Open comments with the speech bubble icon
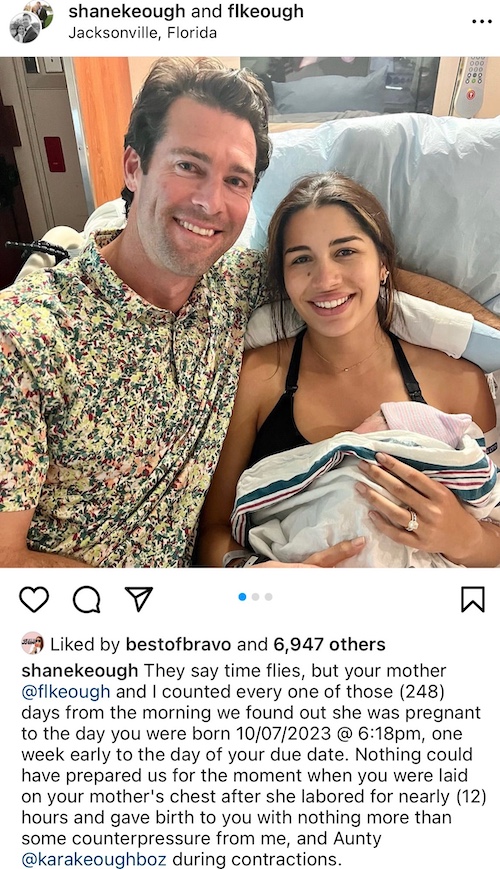Screen dimensions: 500x869 pos(86,599)
